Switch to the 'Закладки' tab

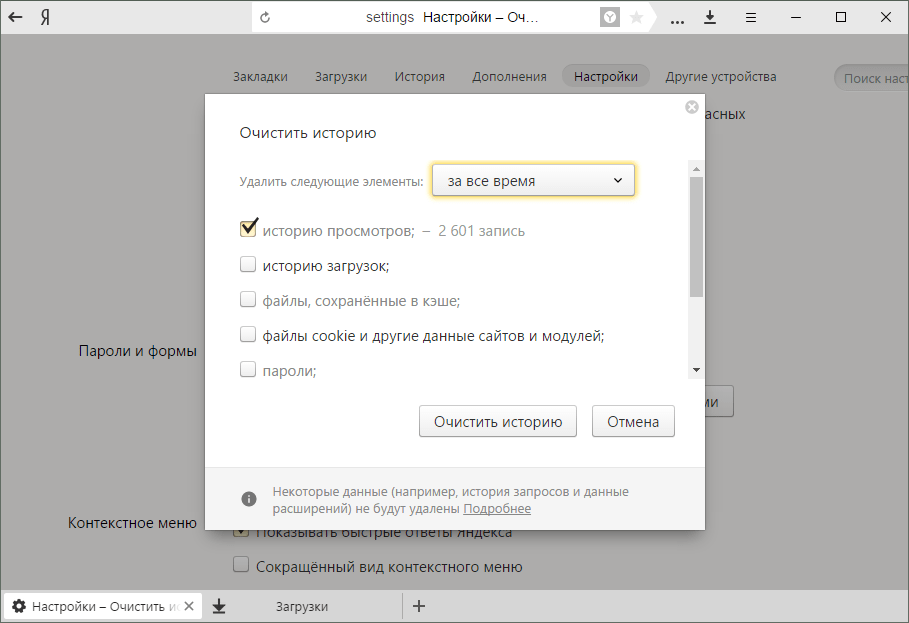260,76
